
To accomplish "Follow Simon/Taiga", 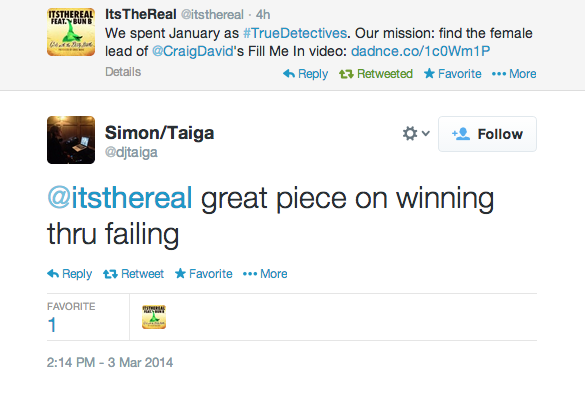I will tap(487, 134).
